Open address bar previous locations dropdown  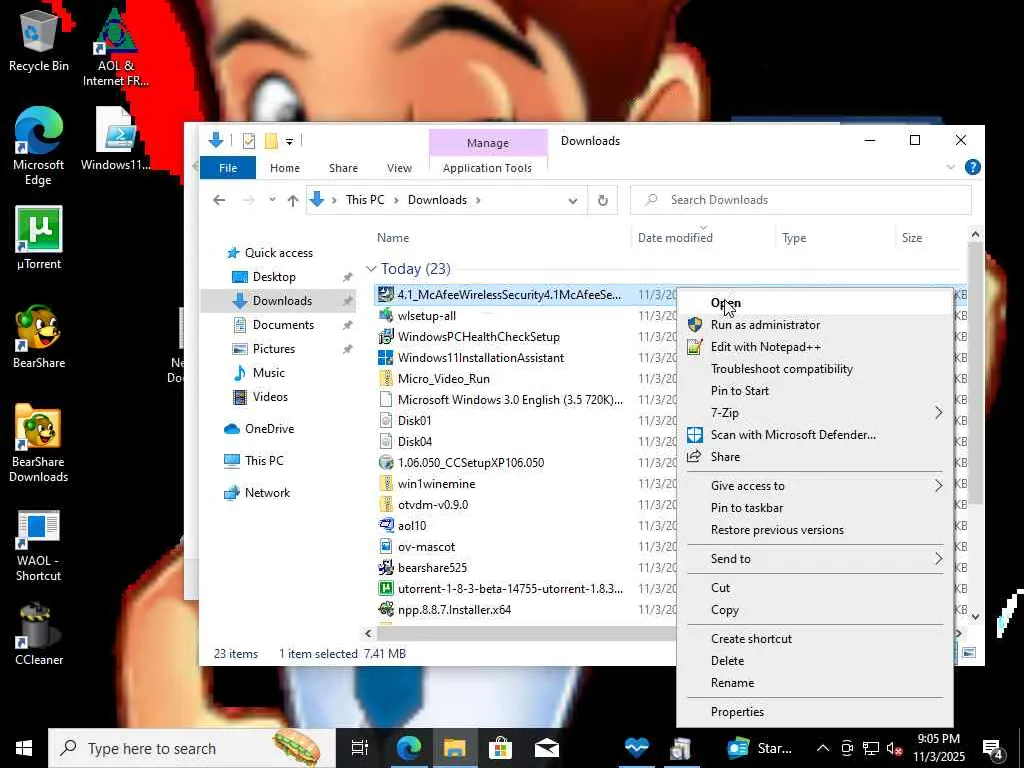pos(573,200)
